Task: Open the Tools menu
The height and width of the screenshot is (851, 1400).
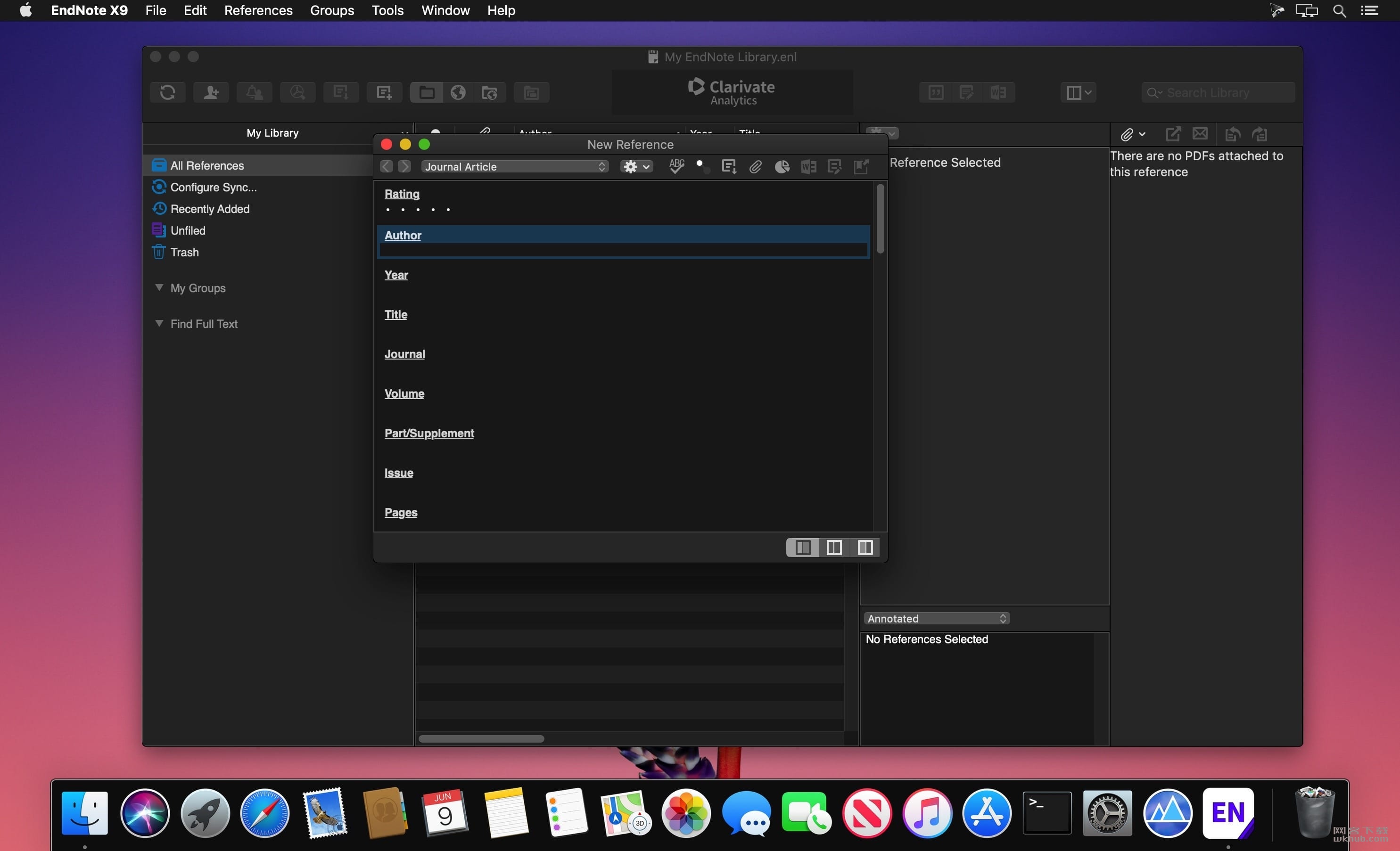Action: click(387, 10)
